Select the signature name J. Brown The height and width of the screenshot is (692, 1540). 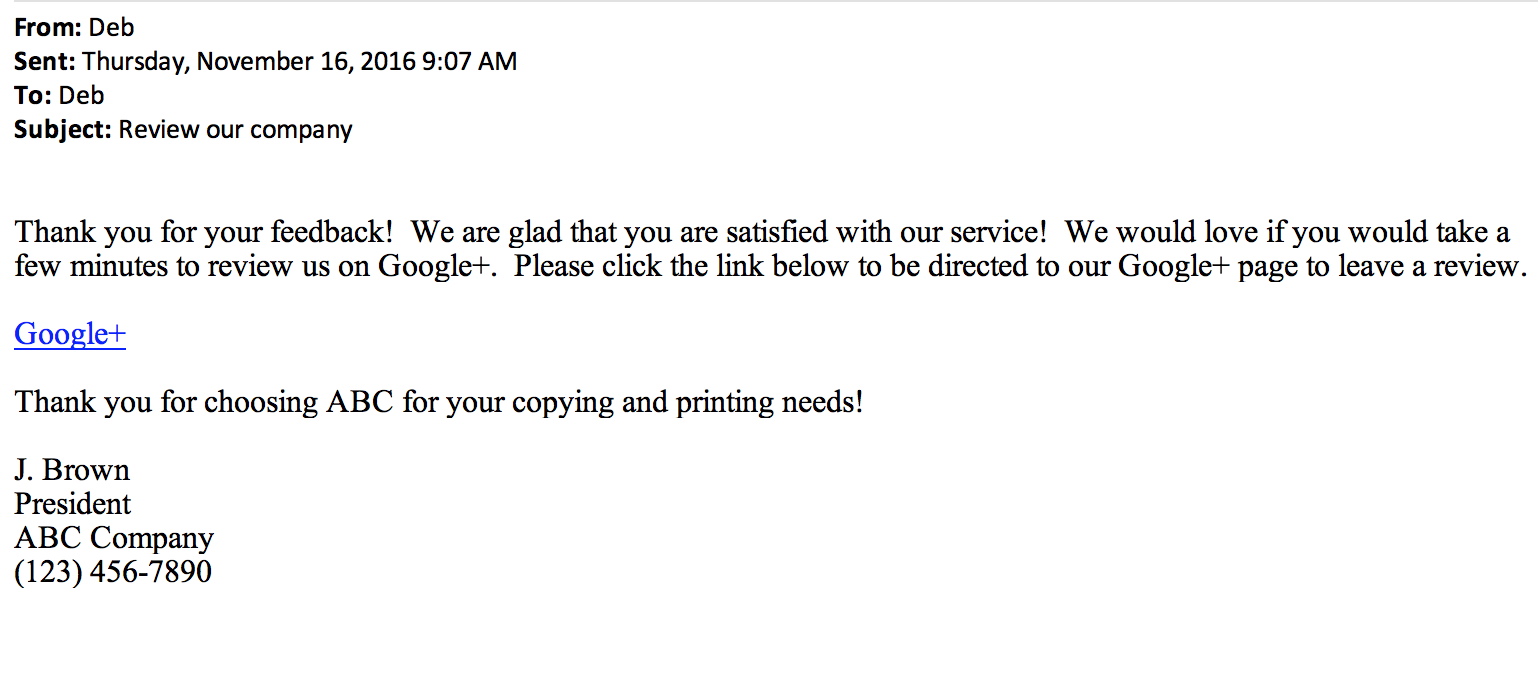72,469
